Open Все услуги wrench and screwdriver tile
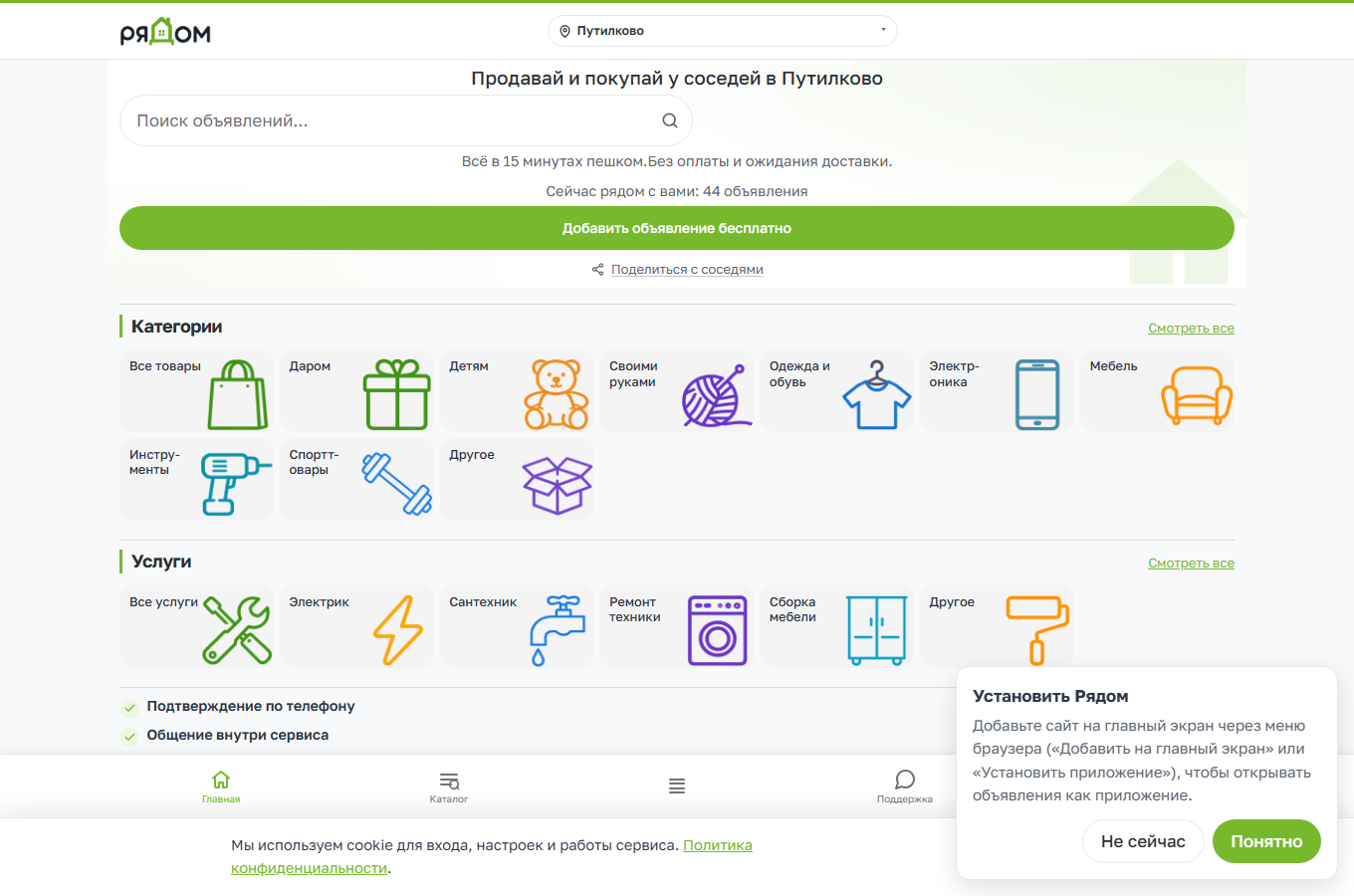This screenshot has width=1354, height=896. 196,626
